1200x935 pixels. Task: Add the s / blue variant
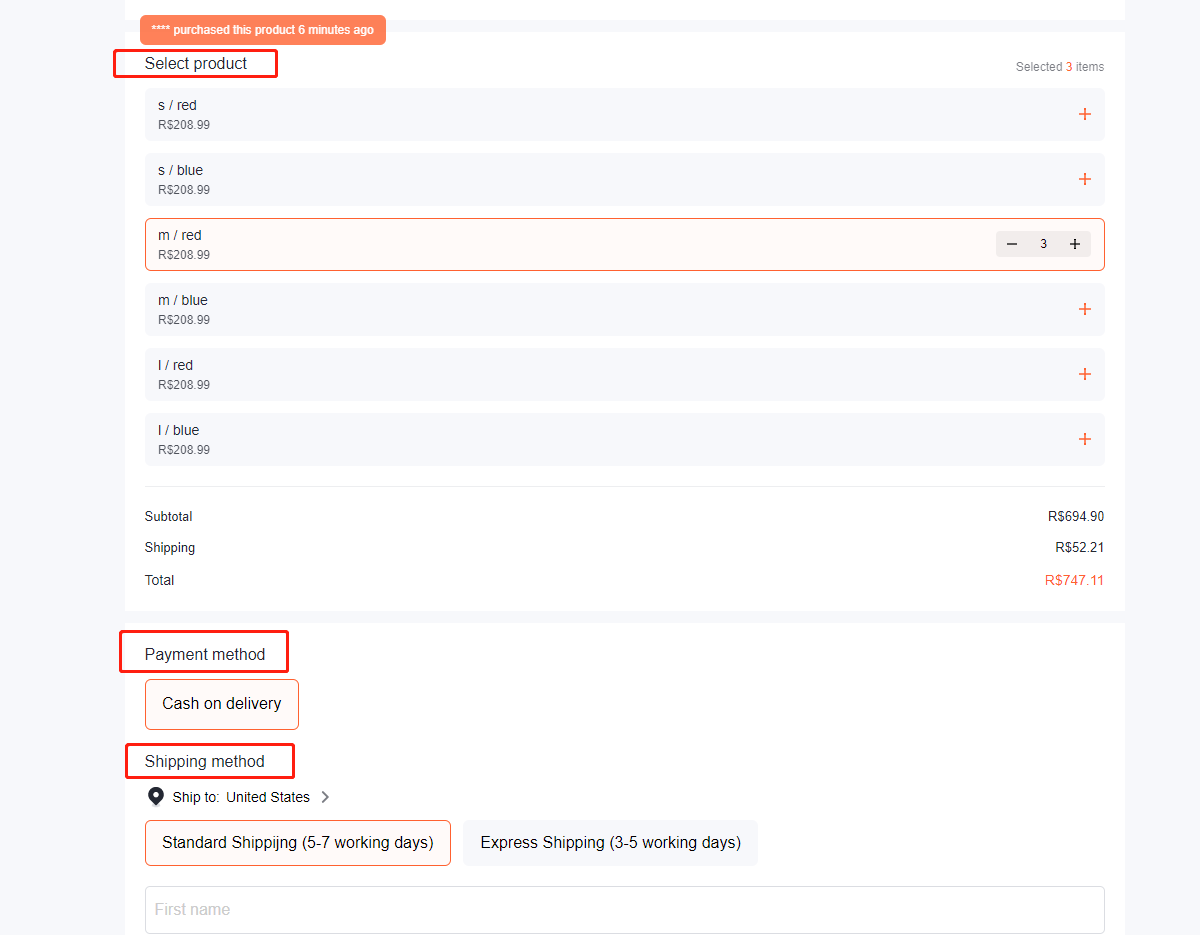1084,179
